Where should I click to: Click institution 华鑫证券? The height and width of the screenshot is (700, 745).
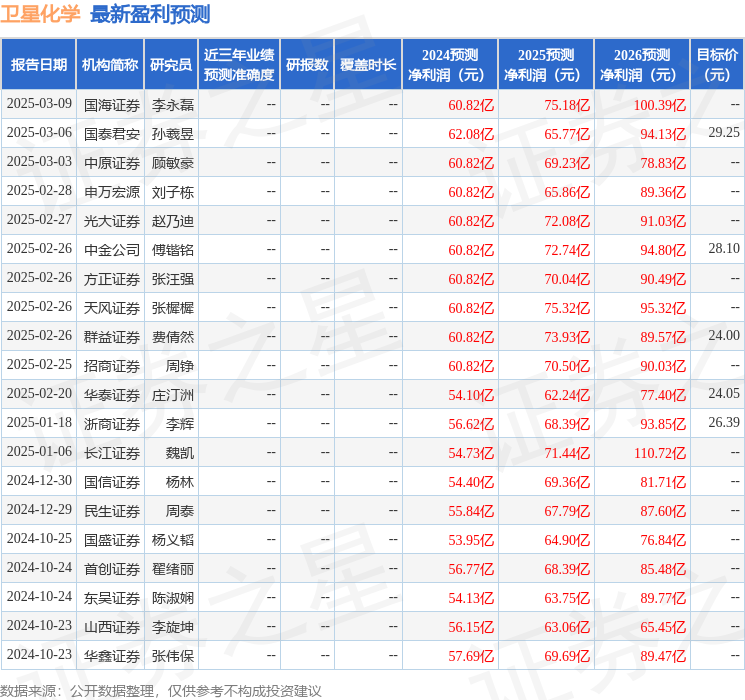pos(112,656)
